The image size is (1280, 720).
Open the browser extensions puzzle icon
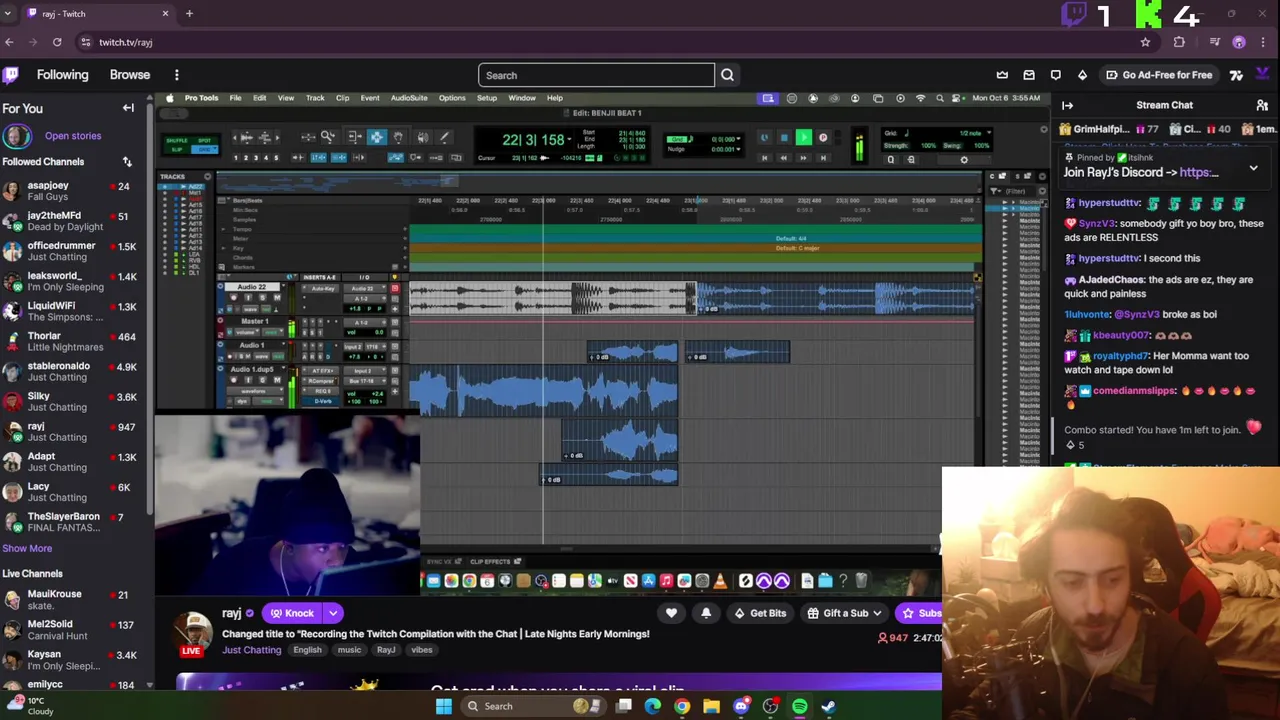(1179, 42)
